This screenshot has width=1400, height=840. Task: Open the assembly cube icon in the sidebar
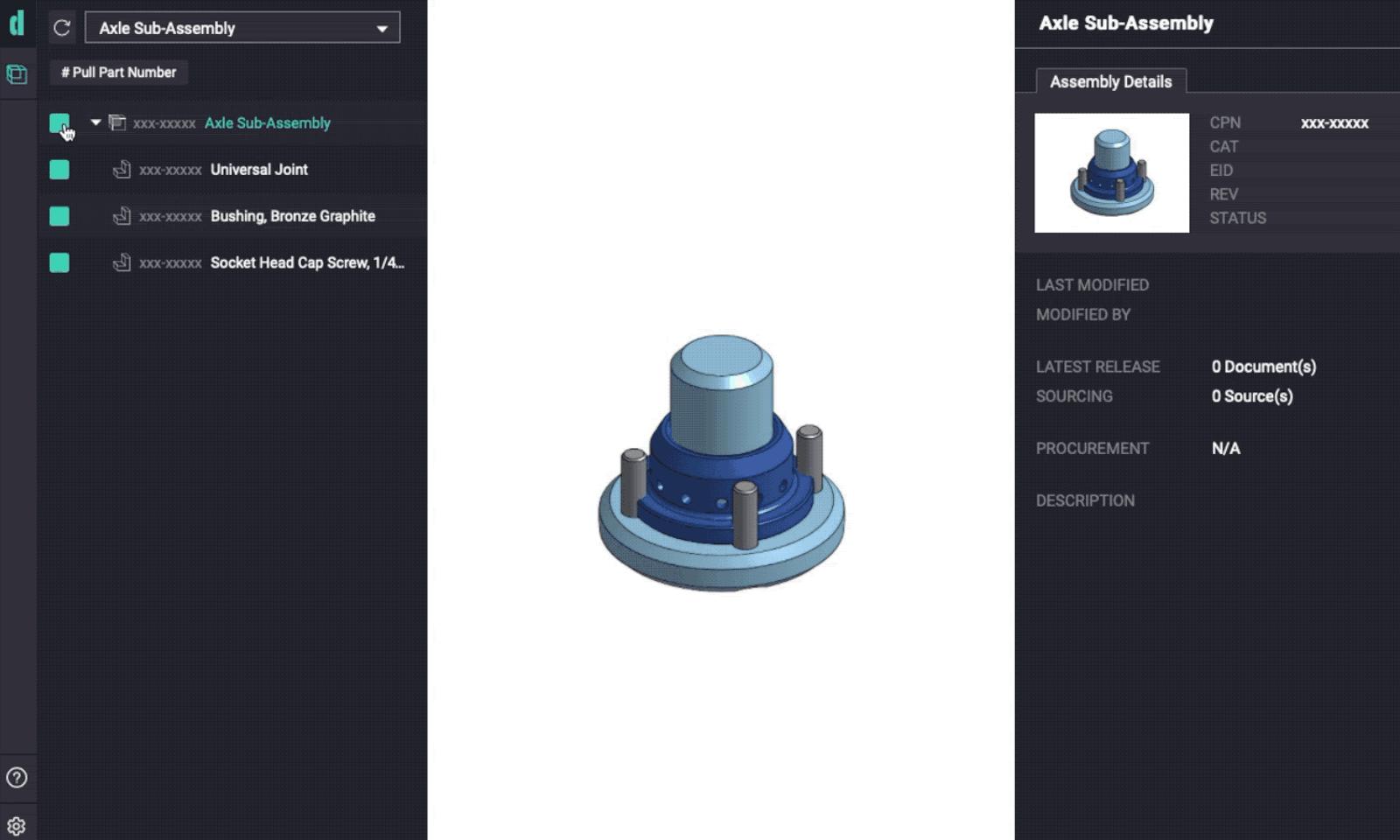17,74
